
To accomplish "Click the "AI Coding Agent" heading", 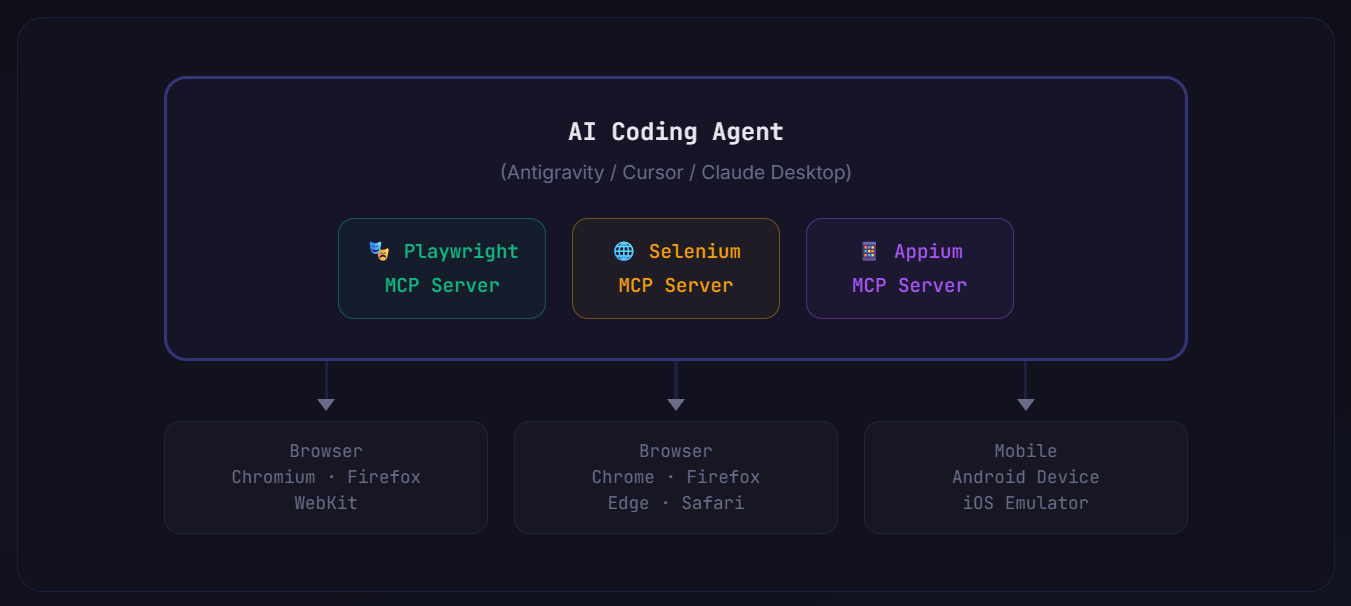I will pyautogui.click(x=676, y=132).
